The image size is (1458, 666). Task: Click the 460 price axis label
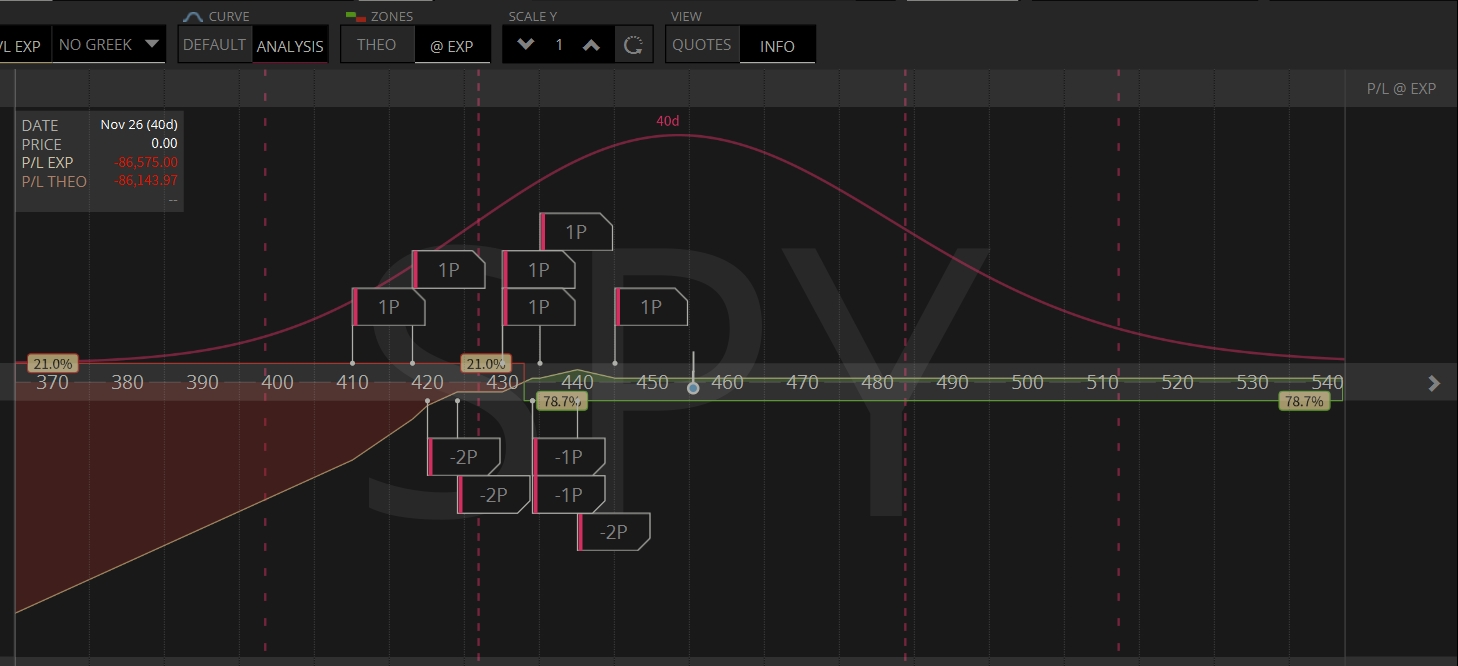727,382
